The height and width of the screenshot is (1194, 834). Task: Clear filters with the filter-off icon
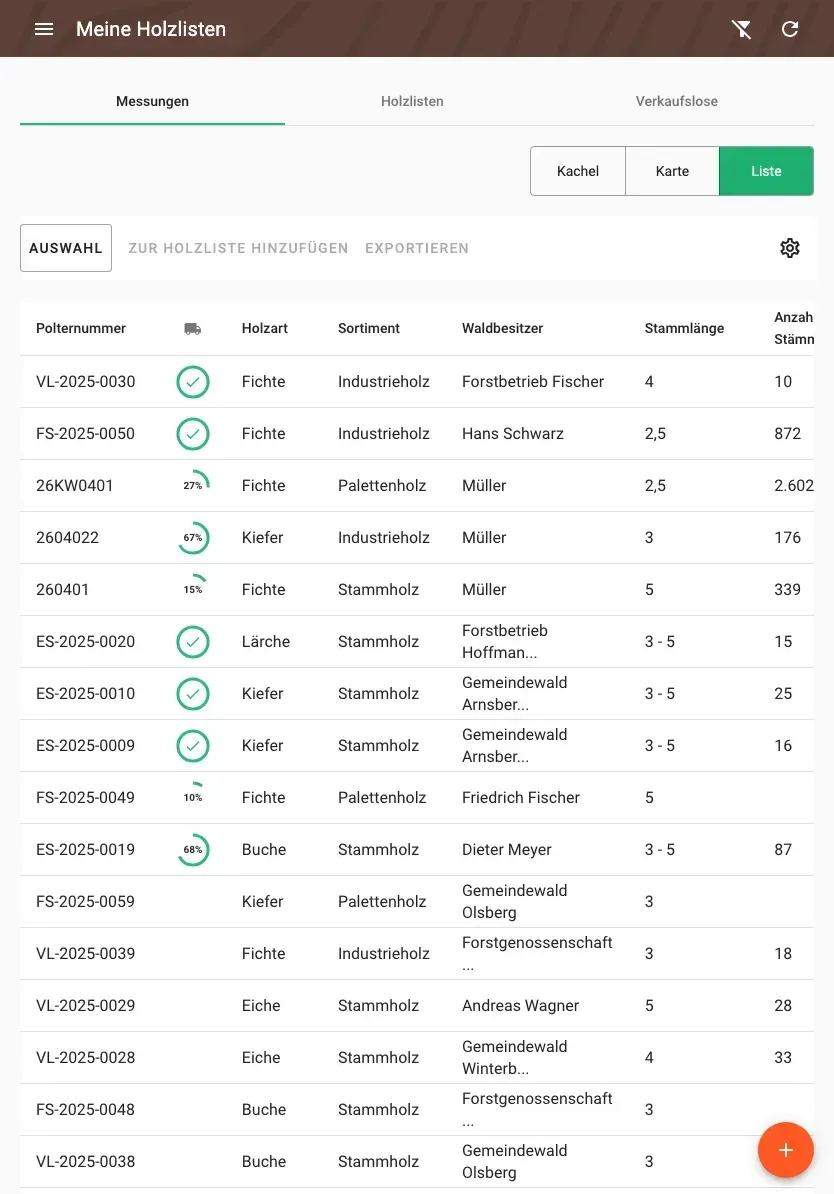741,29
